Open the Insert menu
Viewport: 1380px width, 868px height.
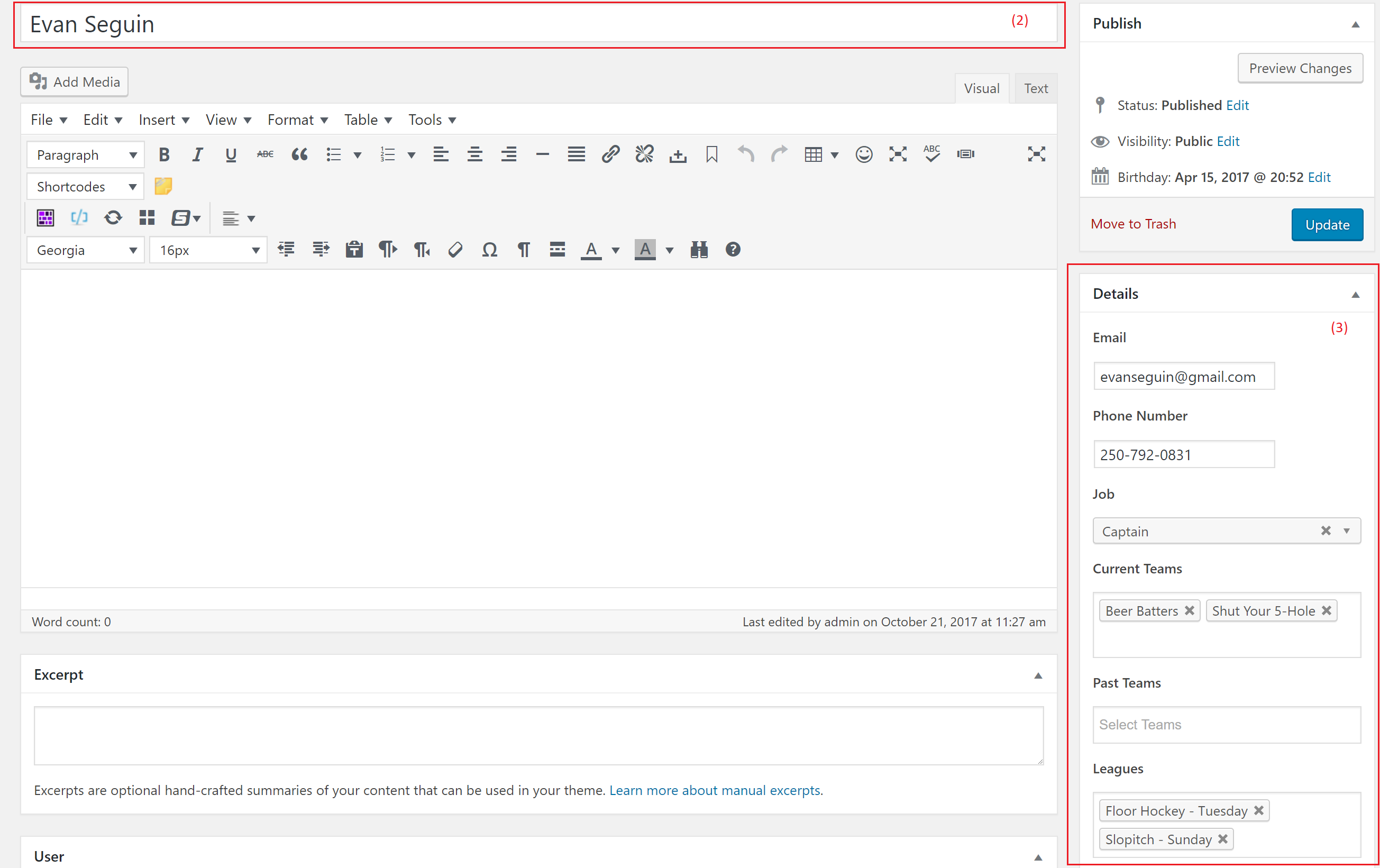point(164,120)
